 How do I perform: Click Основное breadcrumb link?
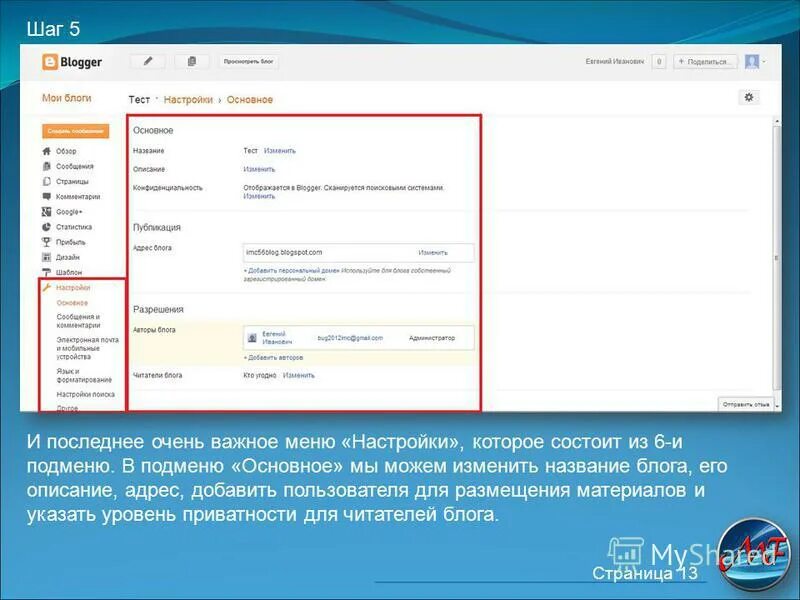point(249,99)
